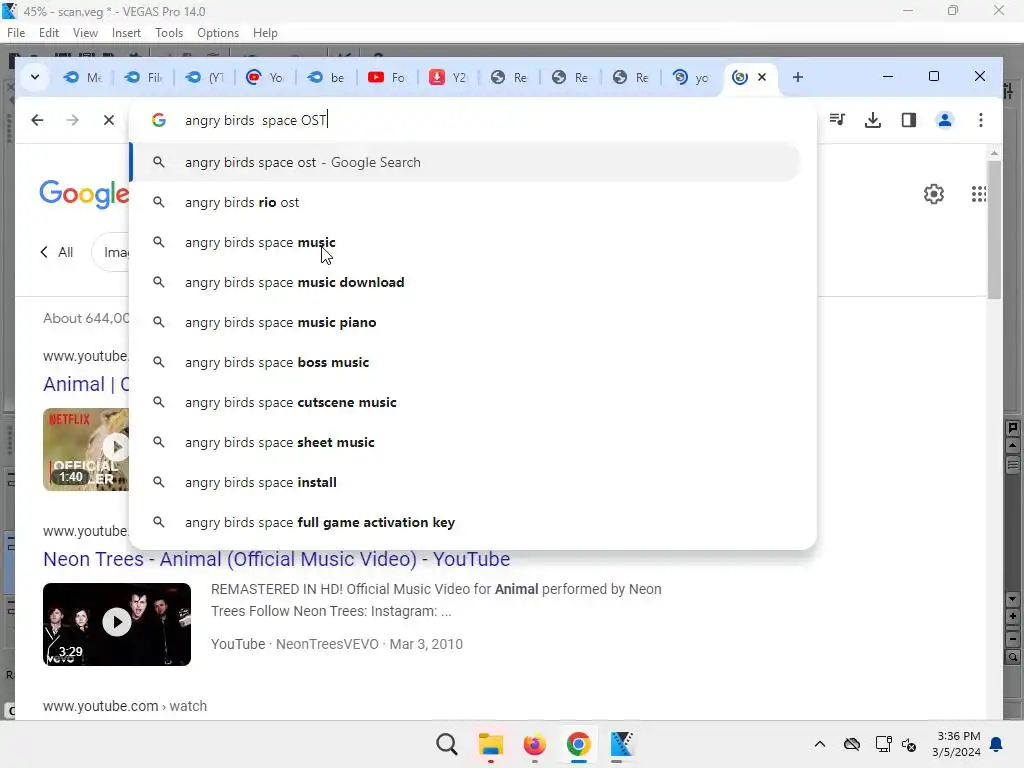Switch to the '(YT' tab
This screenshot has width=1024, height=768.
pyautogui.click(x=204, y=77)
